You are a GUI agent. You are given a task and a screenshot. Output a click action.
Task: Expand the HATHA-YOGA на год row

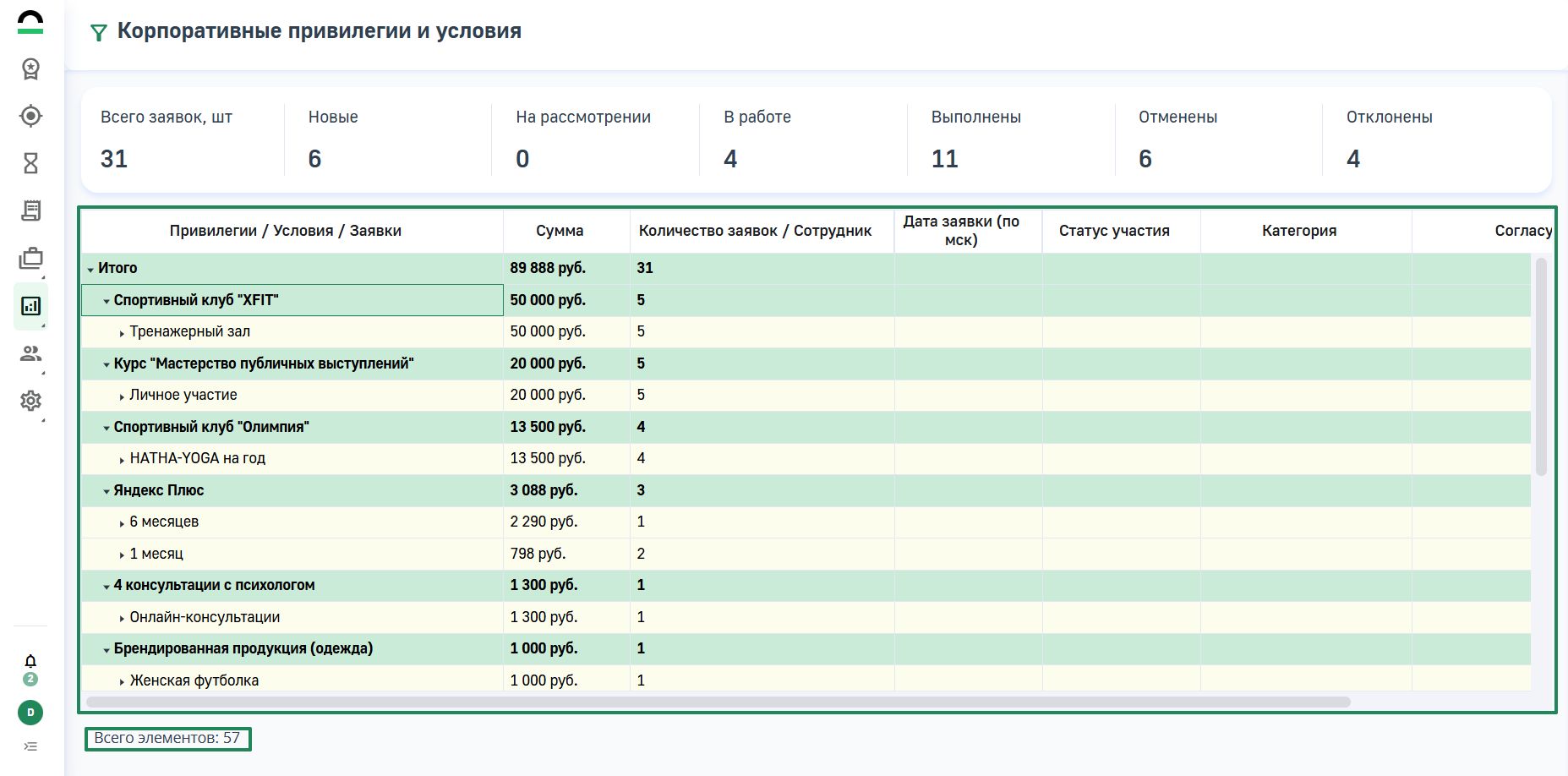122,460
